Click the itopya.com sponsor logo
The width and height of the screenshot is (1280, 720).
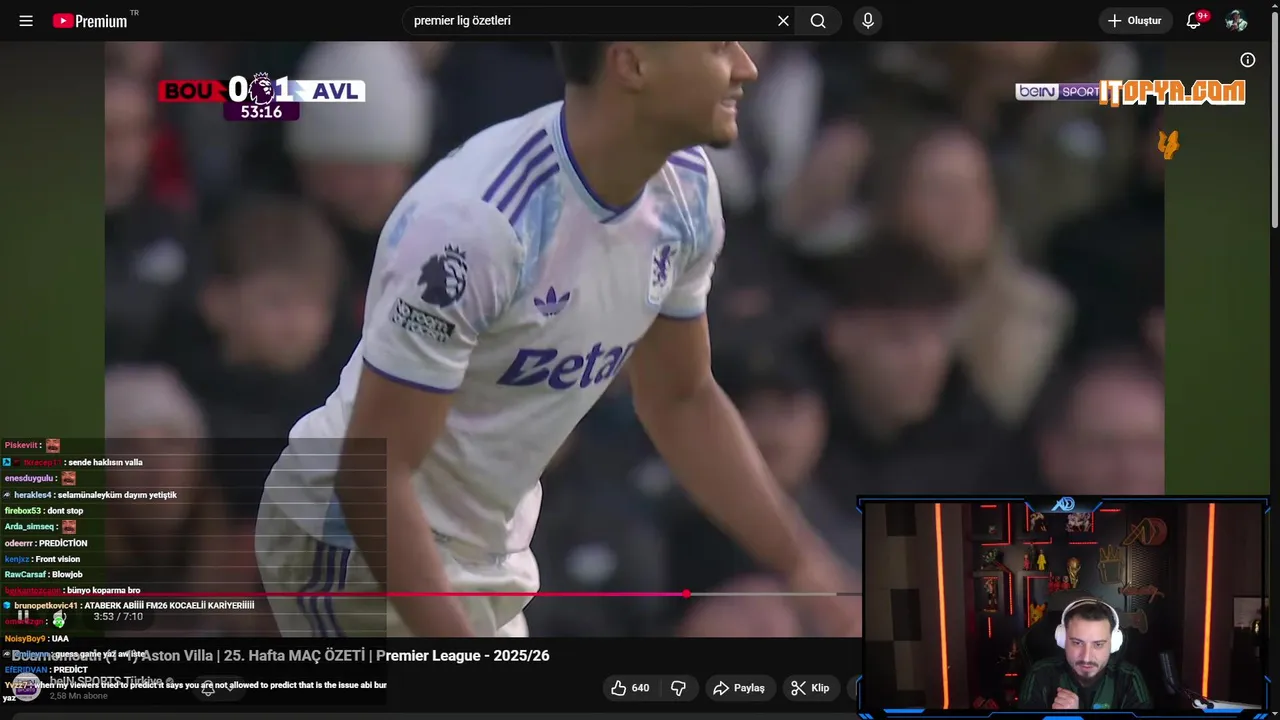1172,93
